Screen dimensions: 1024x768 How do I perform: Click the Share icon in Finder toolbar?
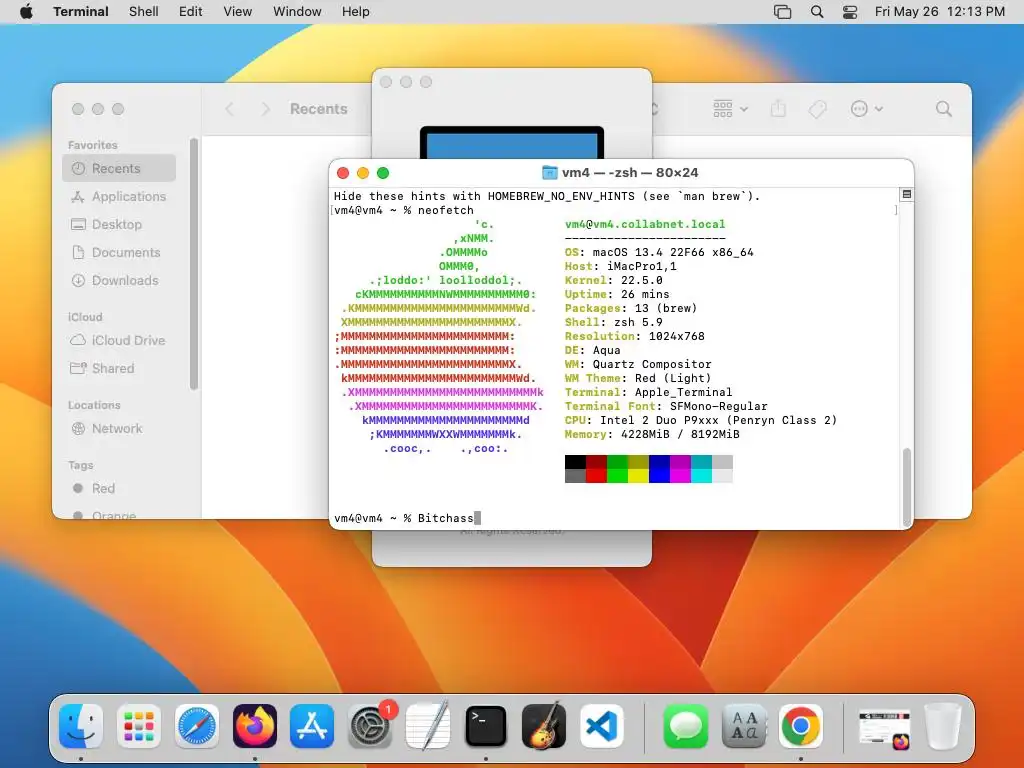coord(778,108)
